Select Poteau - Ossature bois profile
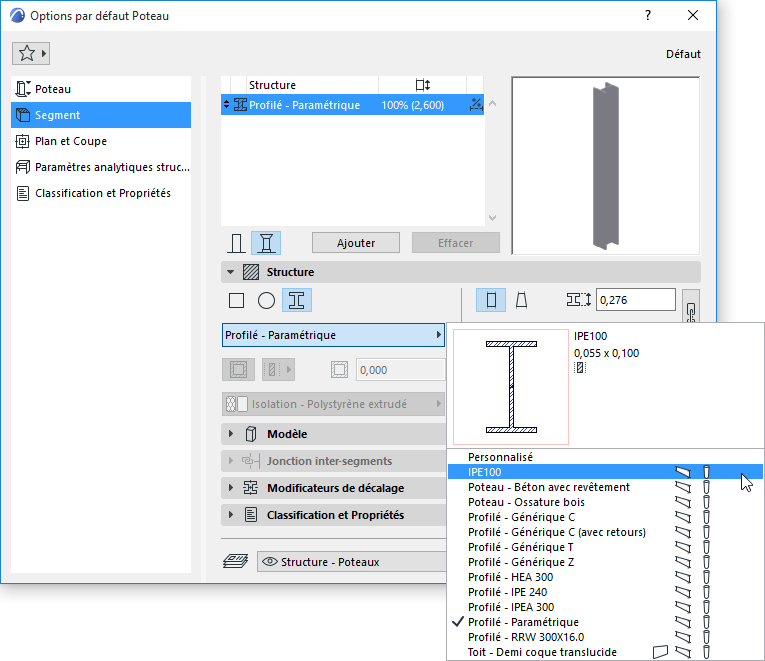 click(605, 502)
